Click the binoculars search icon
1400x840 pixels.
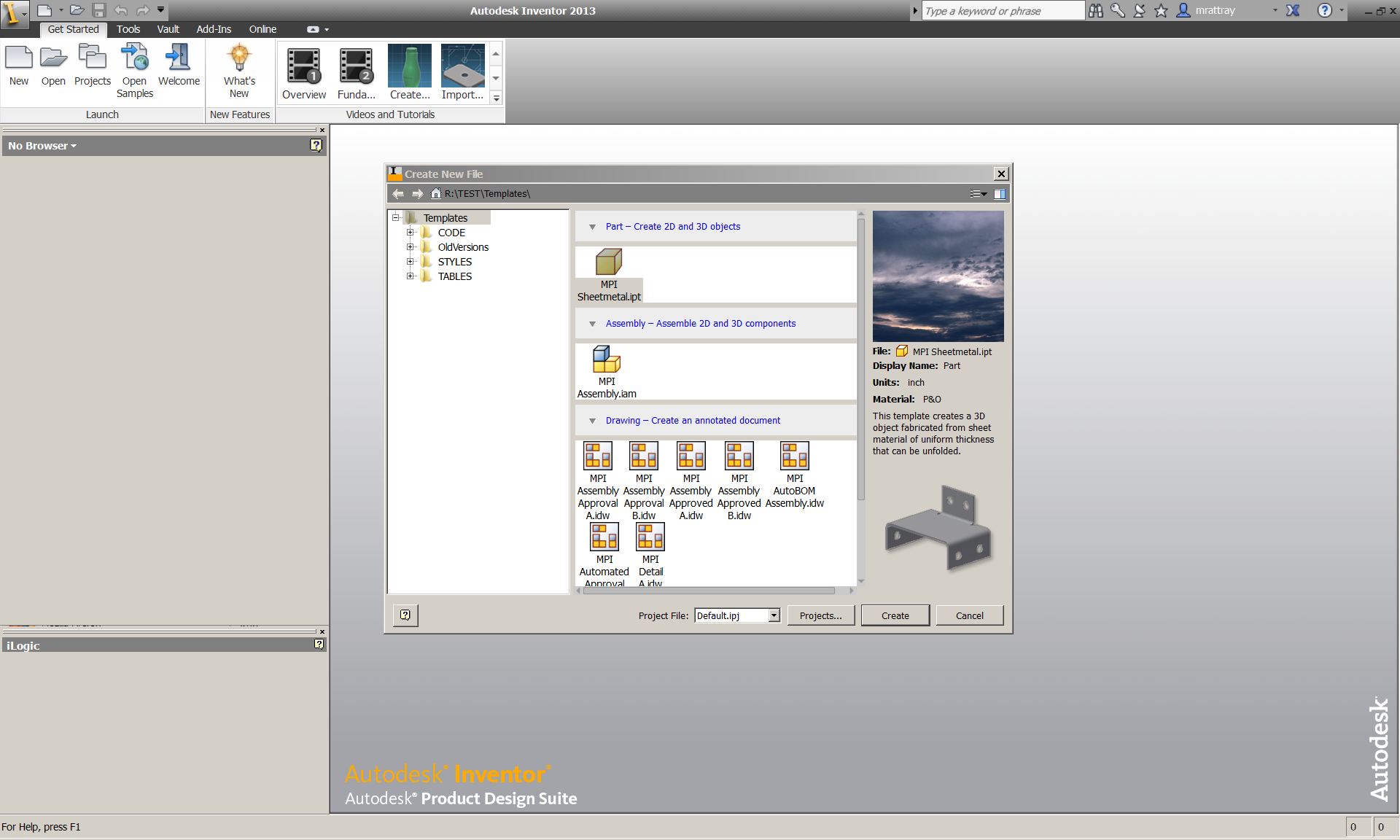click(x=1095, y=10)
